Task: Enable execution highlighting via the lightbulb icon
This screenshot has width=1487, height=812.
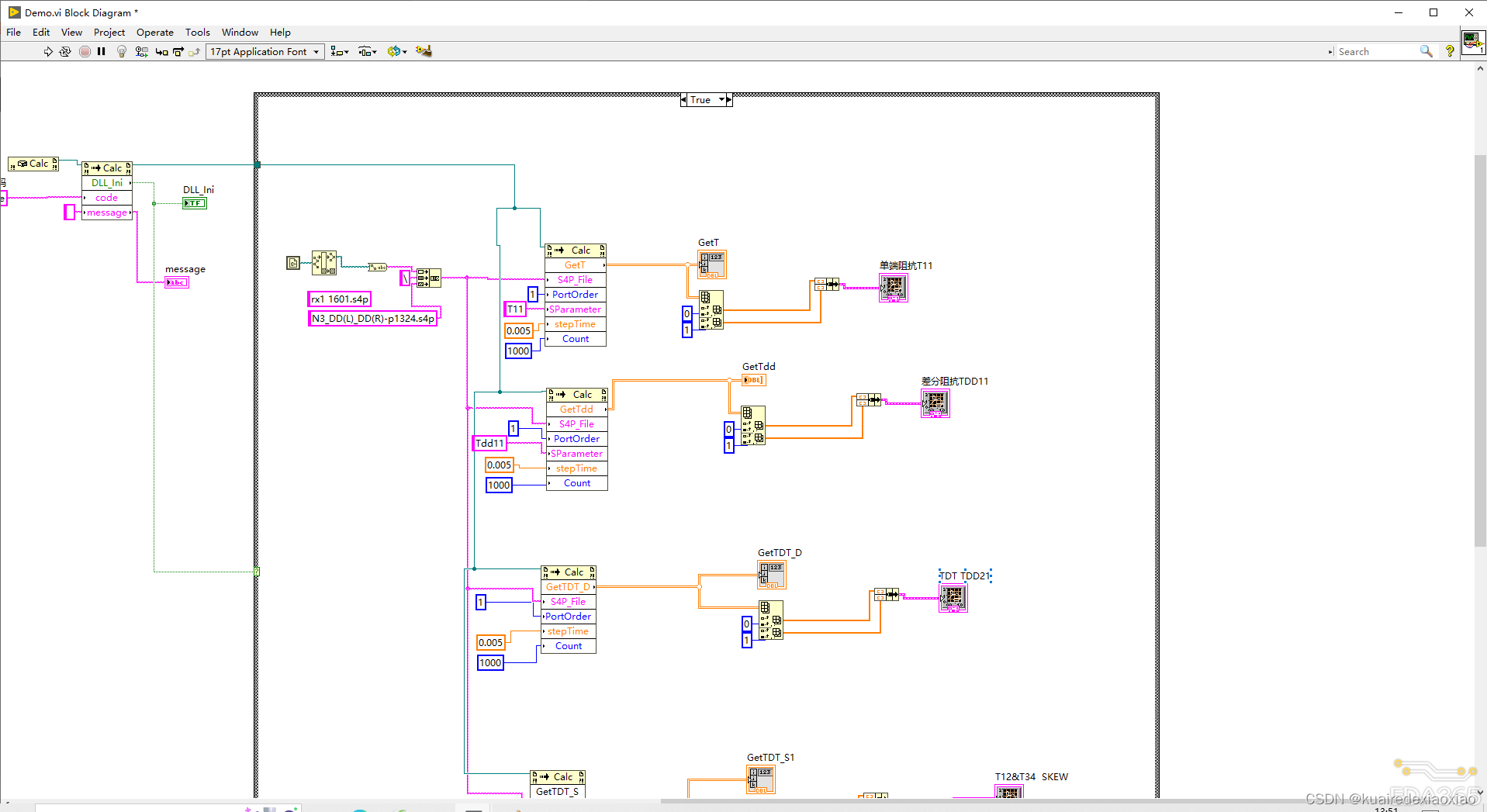Action: click(x=122, y=51)
